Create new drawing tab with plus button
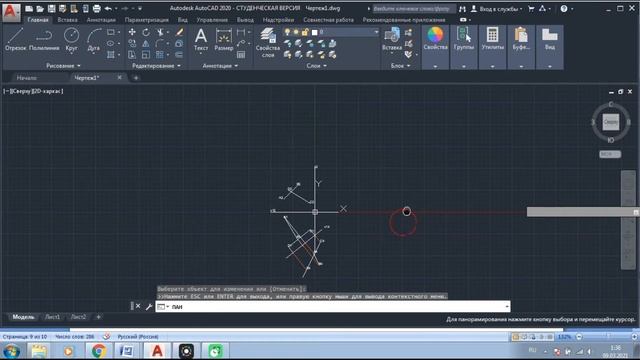The height and width of the screenshot is (360, 640). pyautogui.click(x=136, y=78)
